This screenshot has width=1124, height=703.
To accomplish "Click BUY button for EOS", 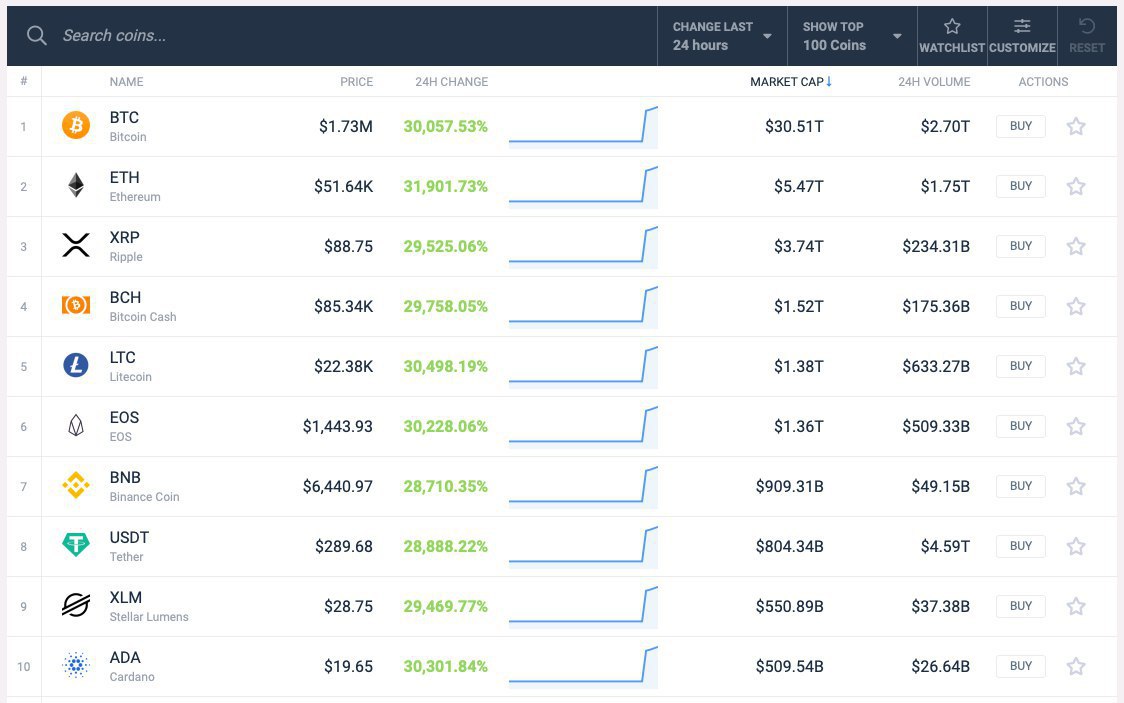I will (1021, 426).
